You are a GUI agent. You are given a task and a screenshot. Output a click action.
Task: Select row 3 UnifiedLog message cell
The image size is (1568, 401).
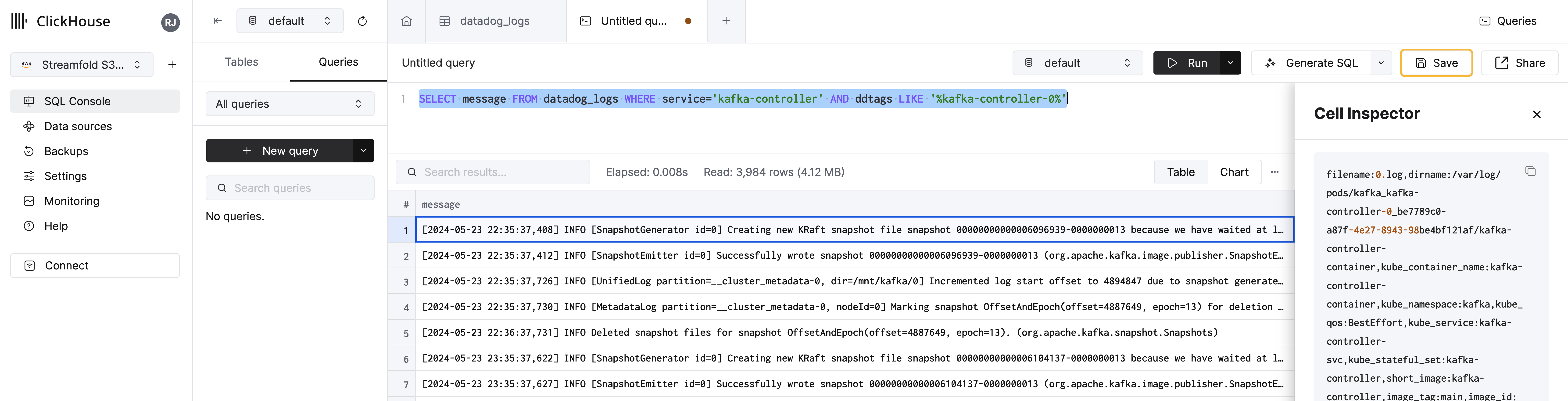[855, 281]
